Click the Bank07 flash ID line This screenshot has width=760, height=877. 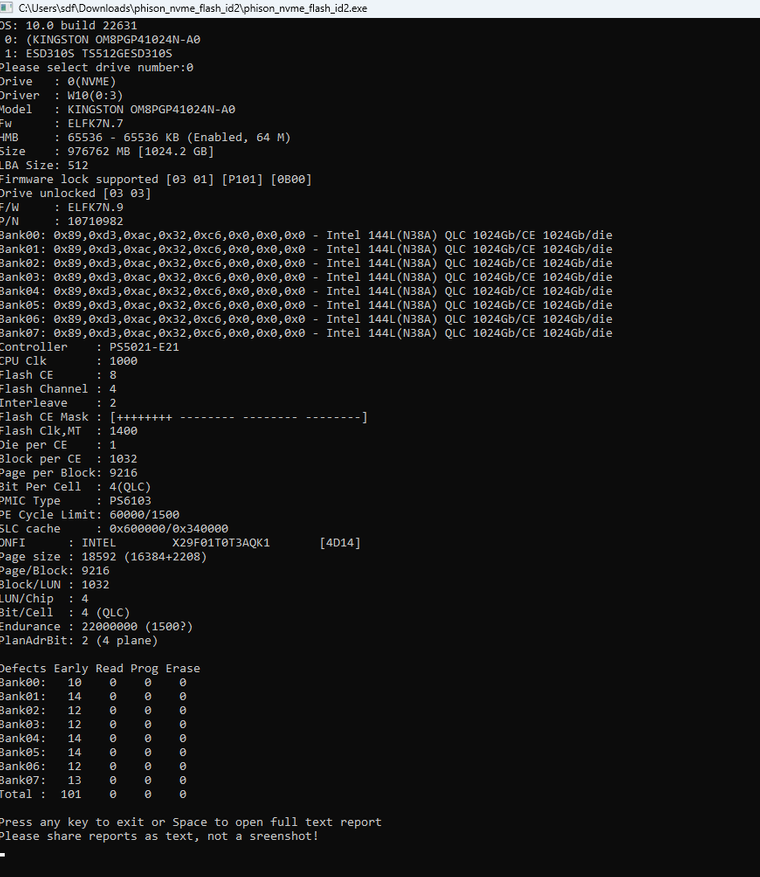[x=306, y=333]
